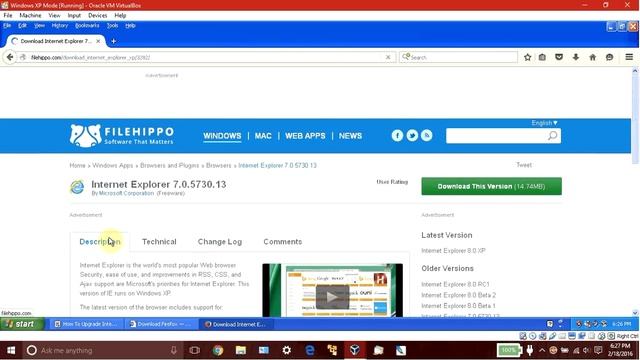Screen dimensions: 640x360
Task: Show hidden tray icons chevron
Action: click(542, 350)
